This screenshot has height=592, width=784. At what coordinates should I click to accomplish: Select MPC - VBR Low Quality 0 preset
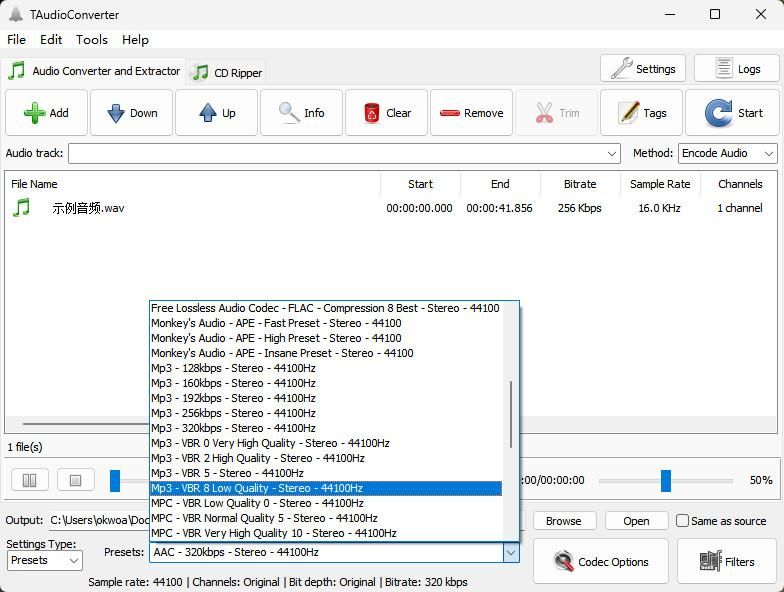326,503
